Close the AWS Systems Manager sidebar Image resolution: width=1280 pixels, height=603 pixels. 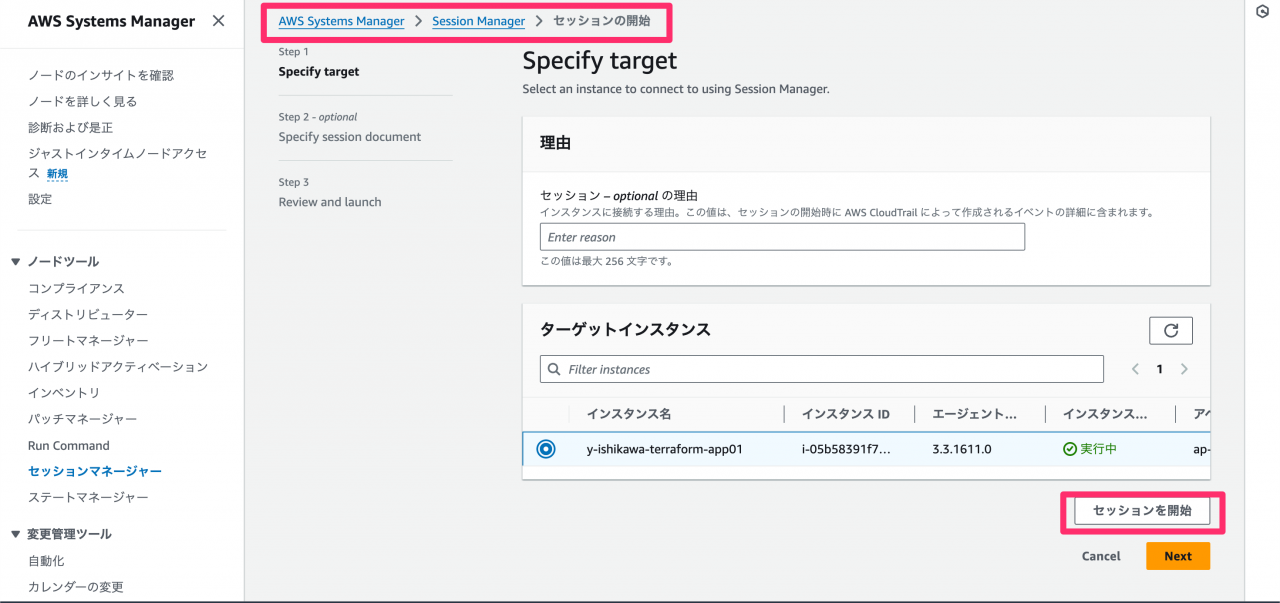pyautogui.click(x=218, y=21)
